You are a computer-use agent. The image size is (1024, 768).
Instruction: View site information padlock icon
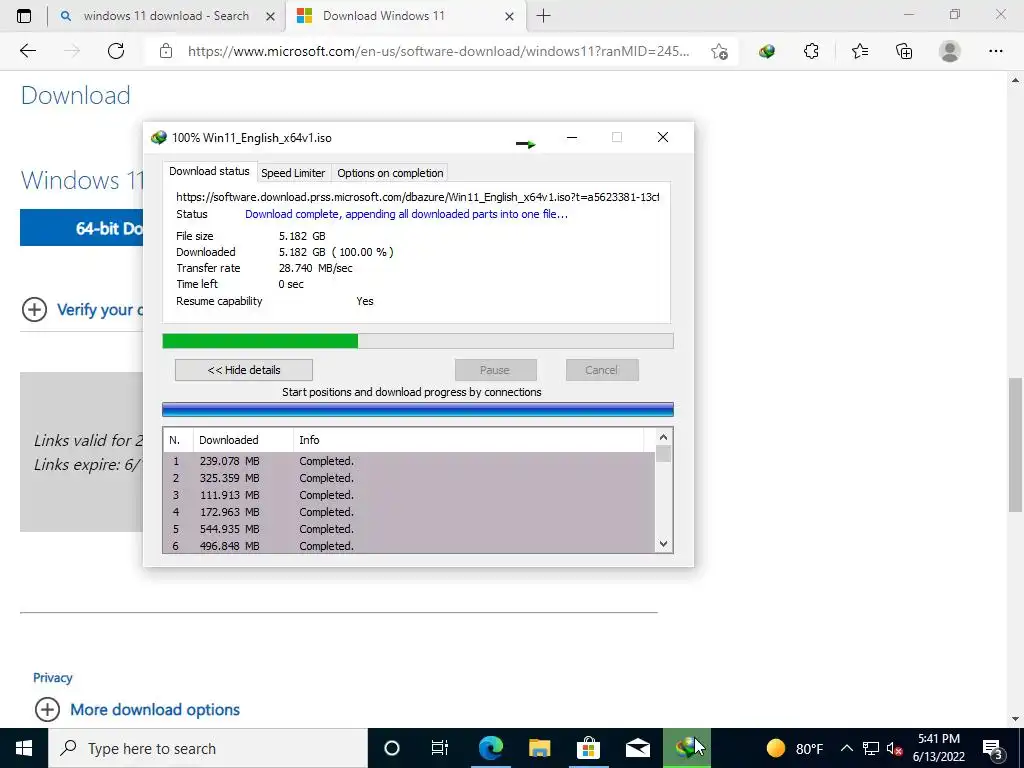166,51
